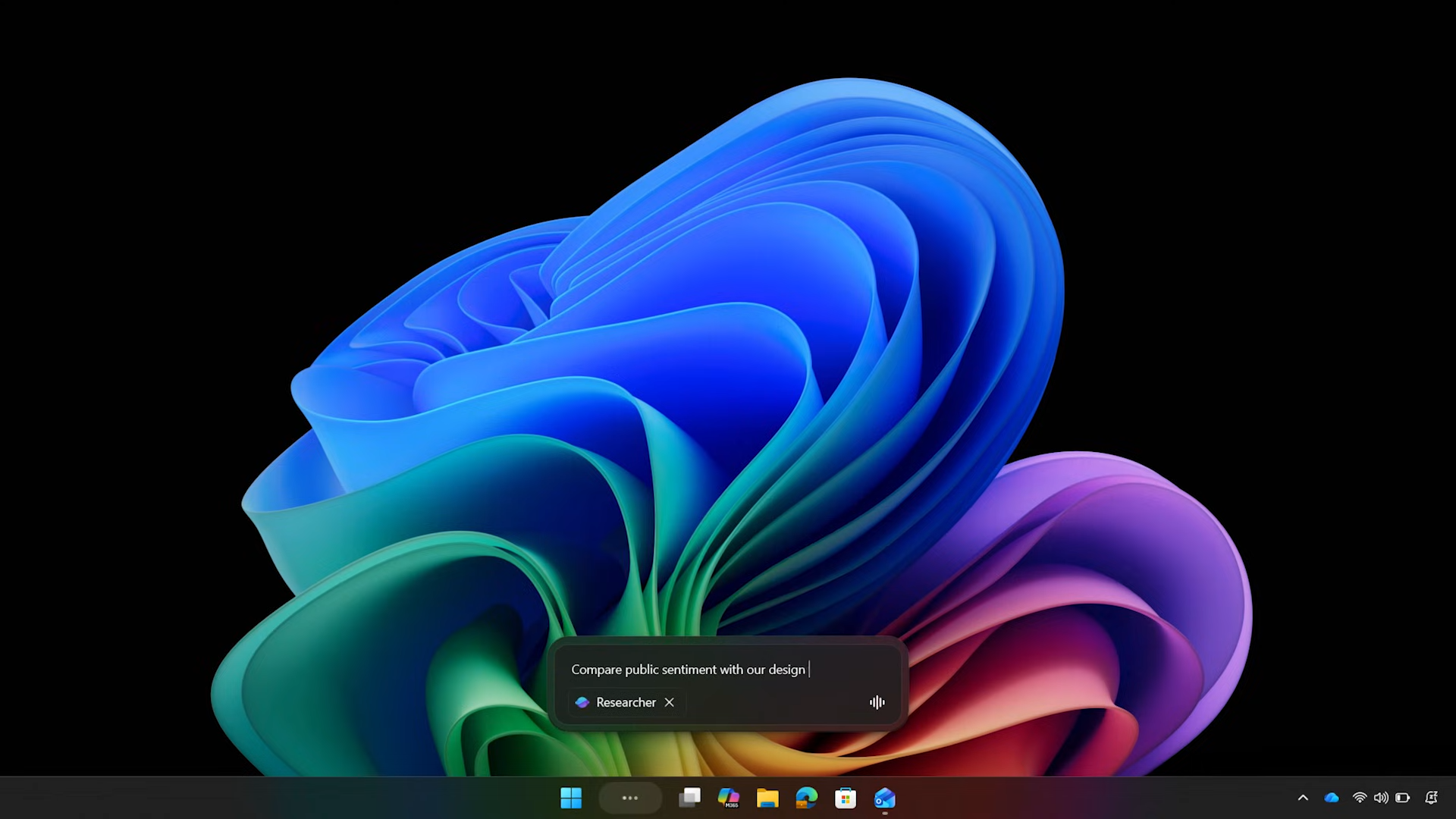Open volume control to adjust sound
Screen dimensions: 1456x819
(1382, 798)
